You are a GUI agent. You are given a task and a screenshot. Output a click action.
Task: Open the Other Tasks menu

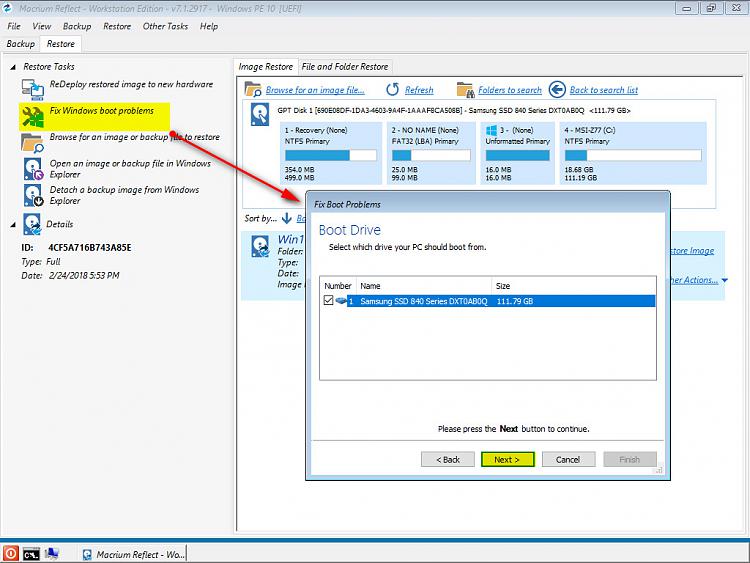[x=165, y=26]
